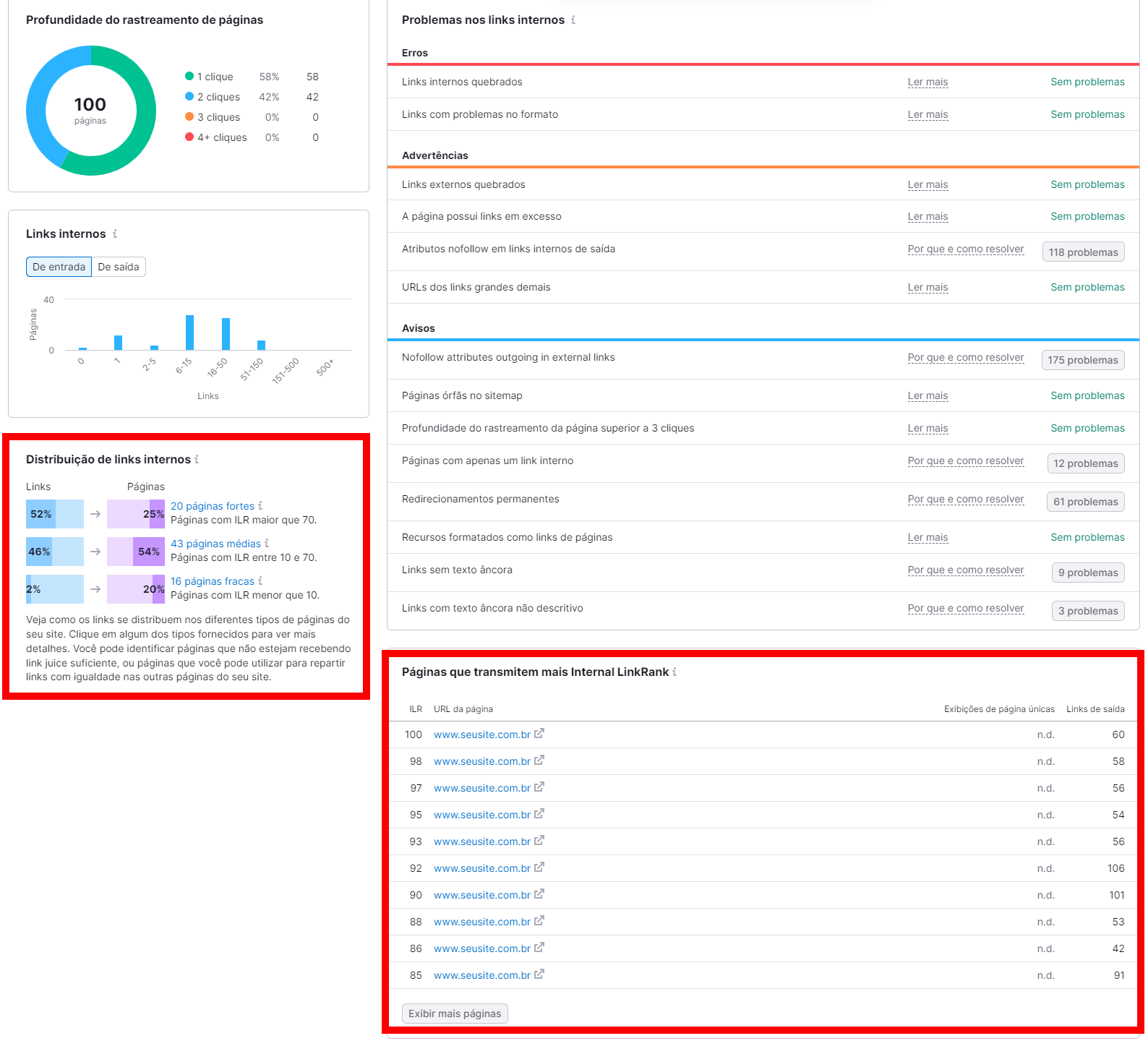Click the 3 cliques orange legend dot
This screenshot has height=1041, width=1148.
pos(189,116)
